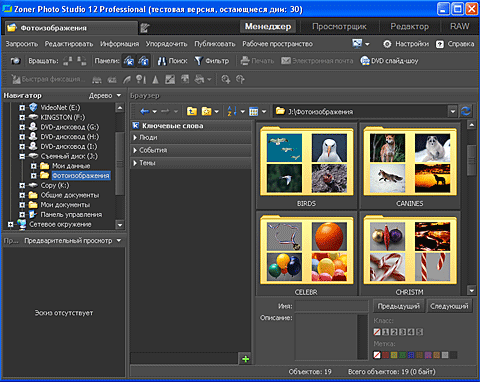Click green plus add keyword button
The image size is (480, 382).
pos(246,359)
